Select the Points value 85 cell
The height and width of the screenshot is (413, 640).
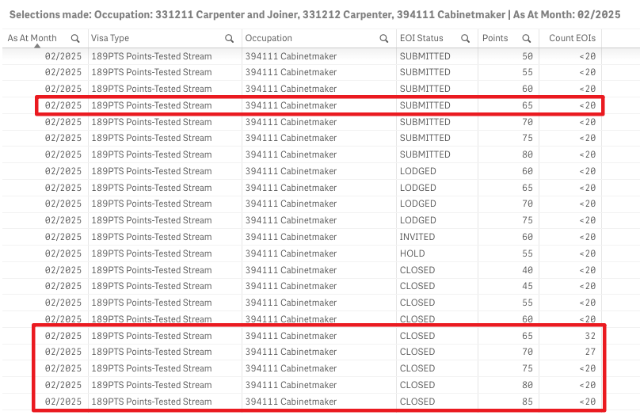526,401
